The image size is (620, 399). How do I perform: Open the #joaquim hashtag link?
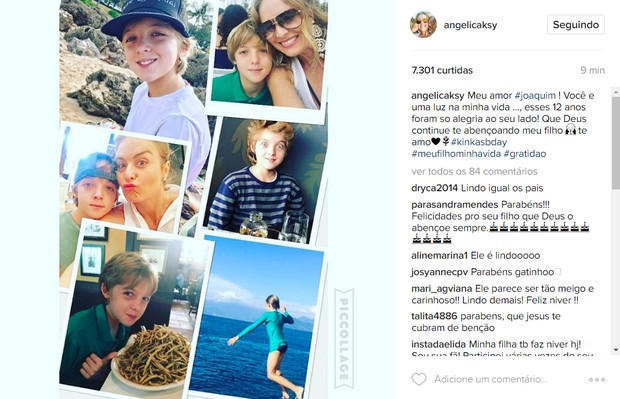535,96
